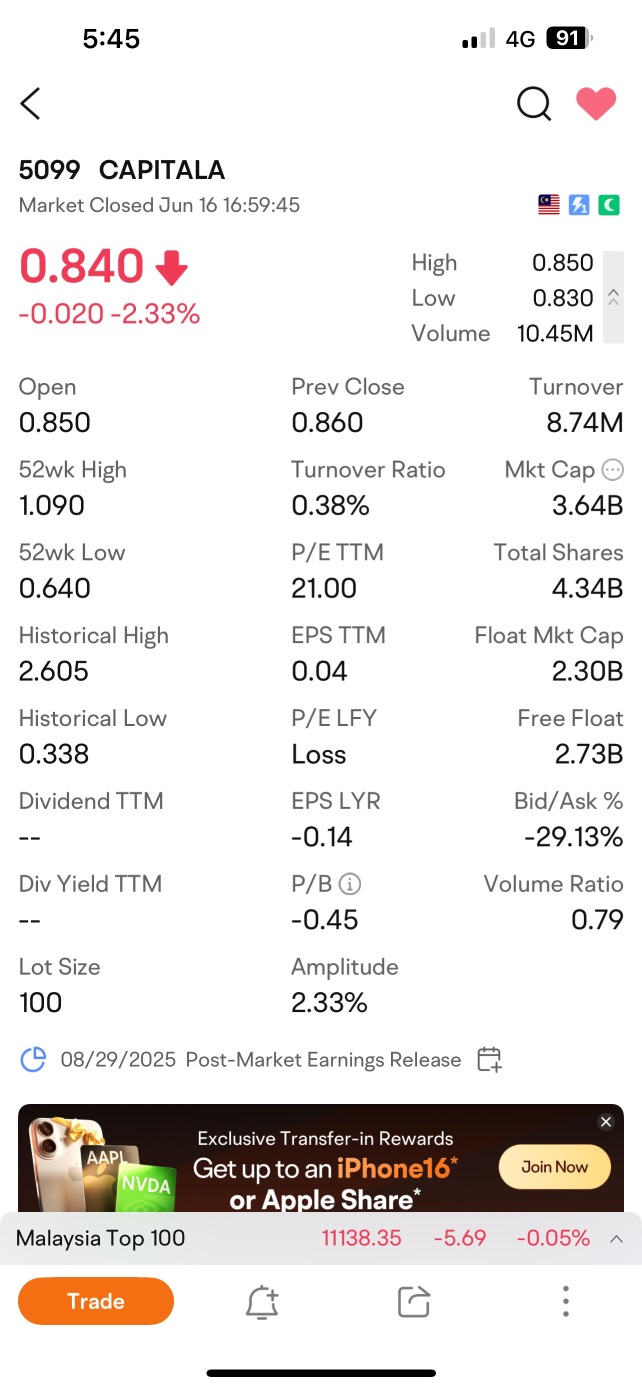Tap the Join Now button
This screenshot has width=642, height=1389.
tap(555, 1167)
